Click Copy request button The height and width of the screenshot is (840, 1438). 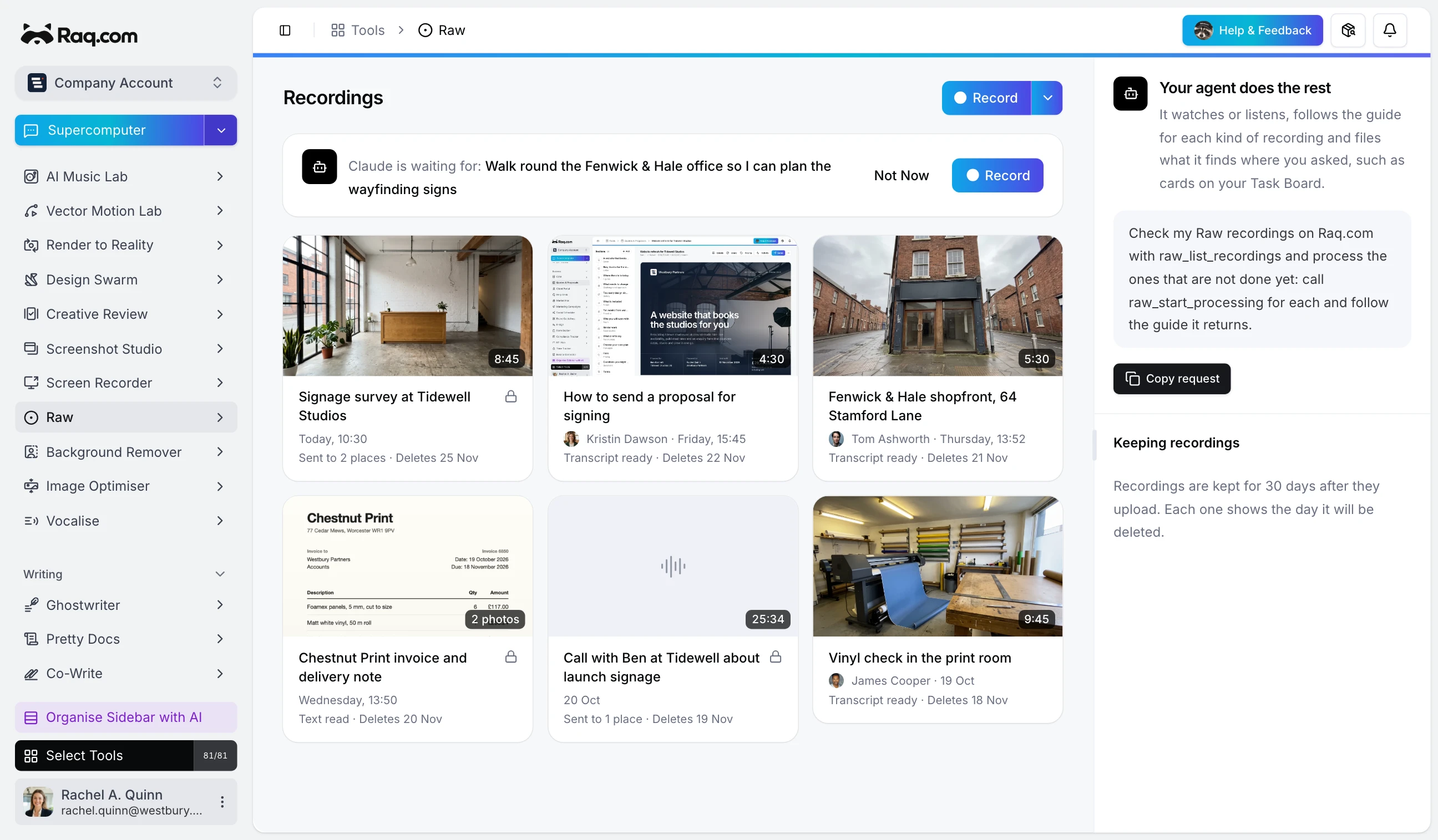[1172, 379]
